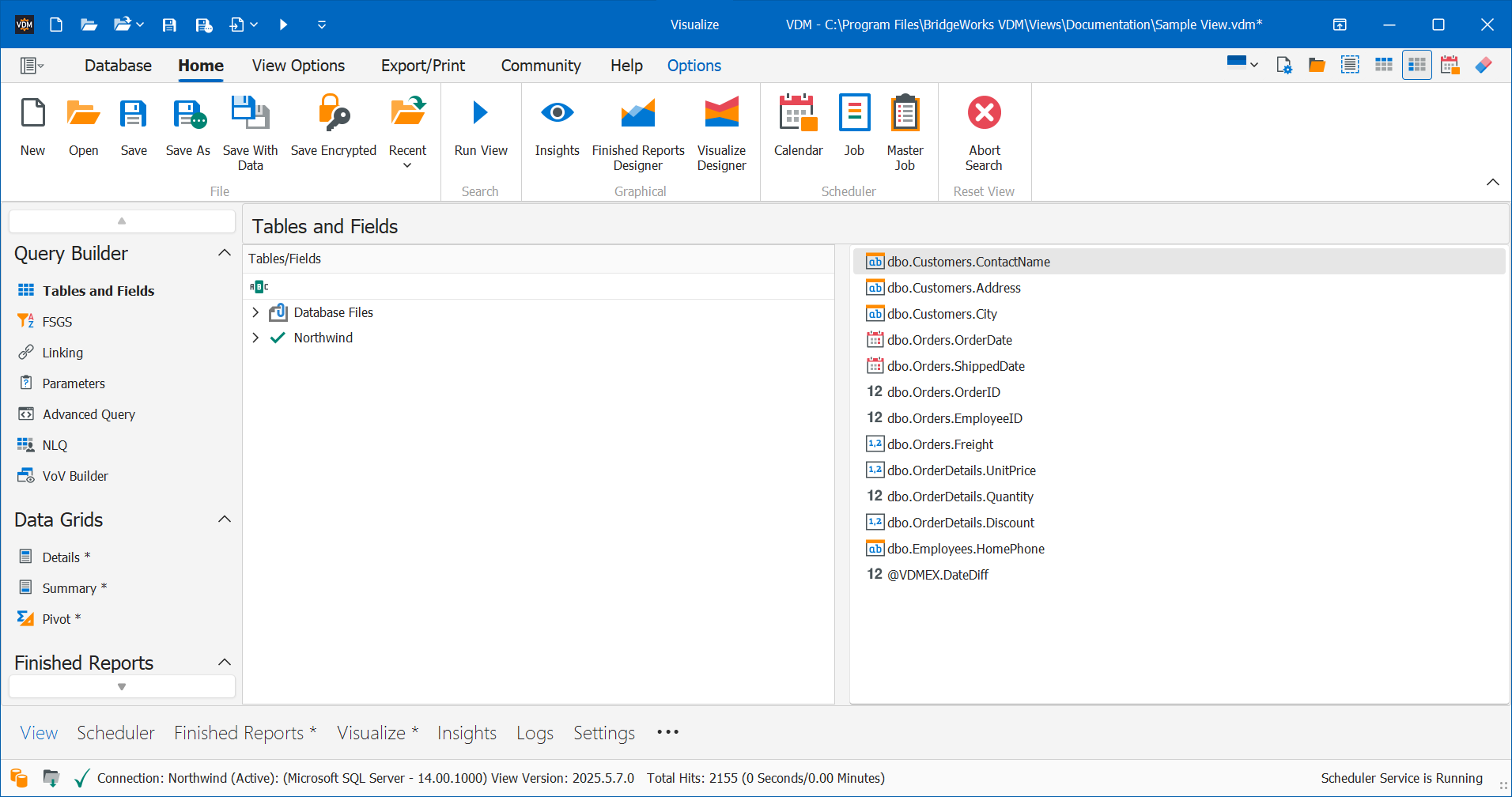
Task: Toggle the navigation pane dropdown icon
Action: pyautogui.click(x=32, y=66)
